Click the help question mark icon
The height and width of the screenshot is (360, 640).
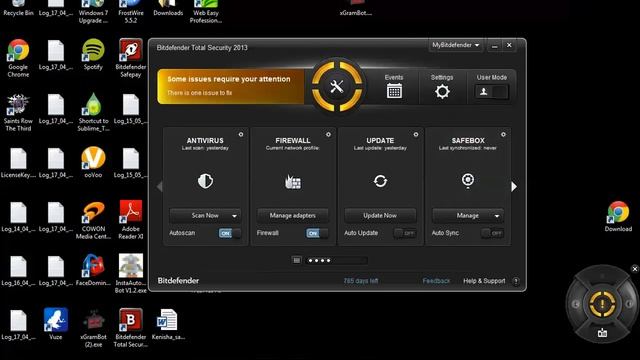pyautogui.click(x=516, y=281)
